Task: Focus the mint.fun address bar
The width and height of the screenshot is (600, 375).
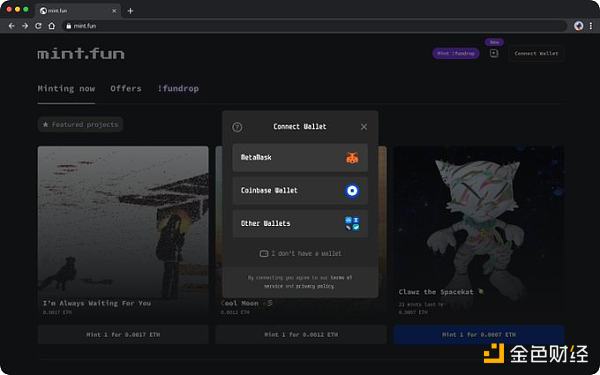Action: coord(314,26)
